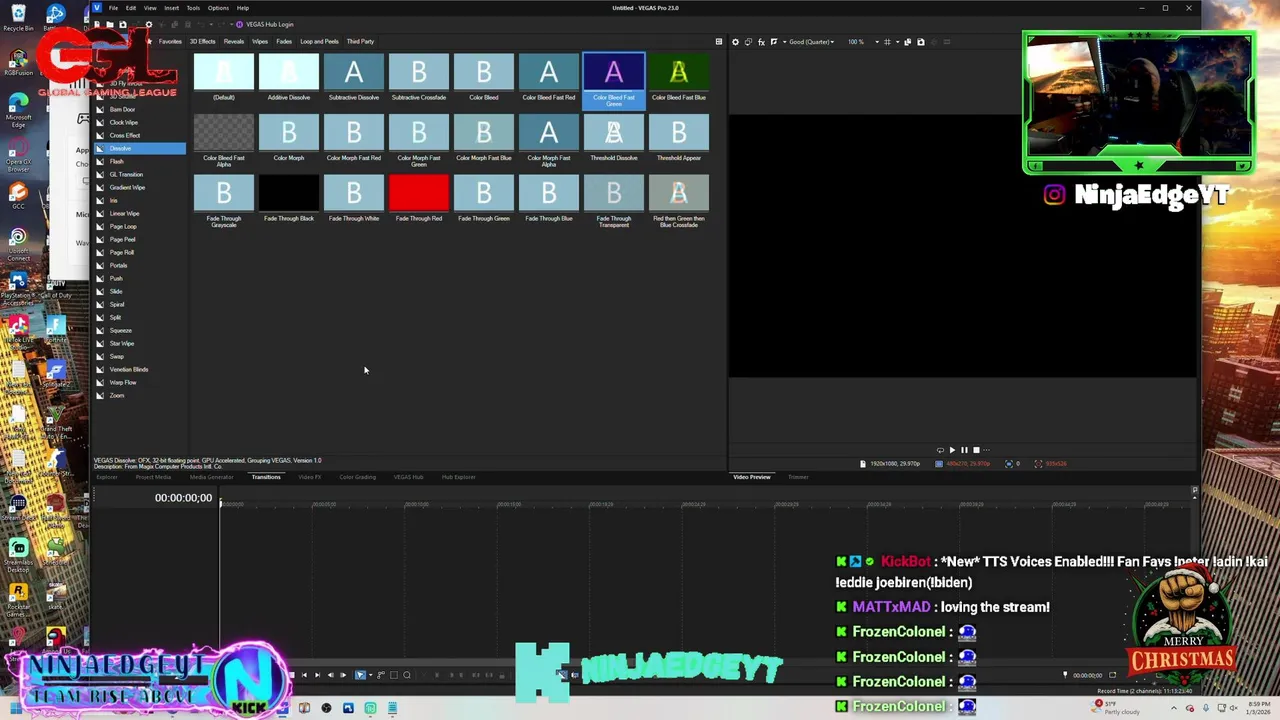Select Red then Green then Blue Crossfade
The height and width of the screenshot is (720, 1280).
click(x=679, y=193)
